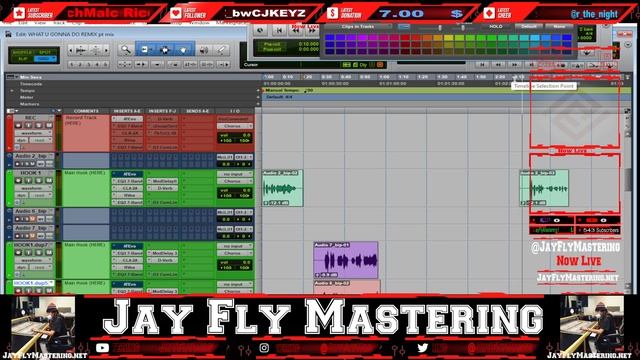Screen dimensions: 640x360
Task: Click the Default 4/4 meter marker
Action: (x=279, y=97)
